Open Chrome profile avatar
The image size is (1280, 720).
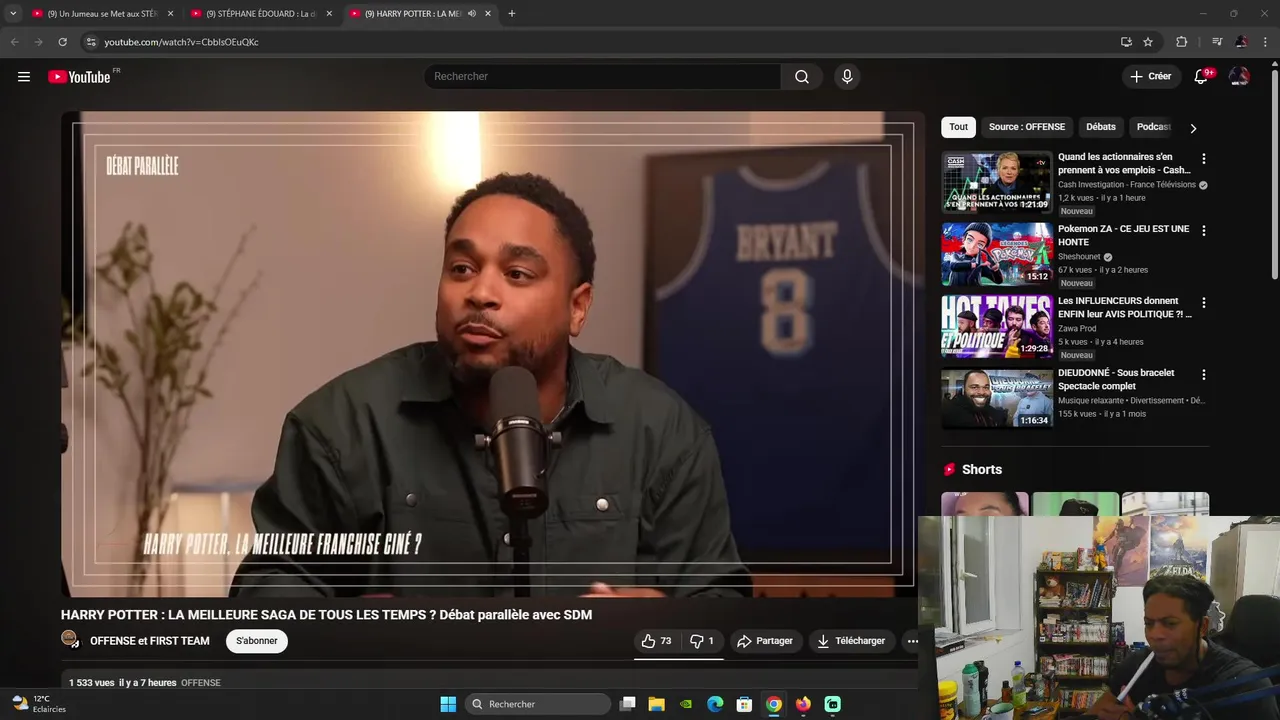click(x=1241, y=42)
